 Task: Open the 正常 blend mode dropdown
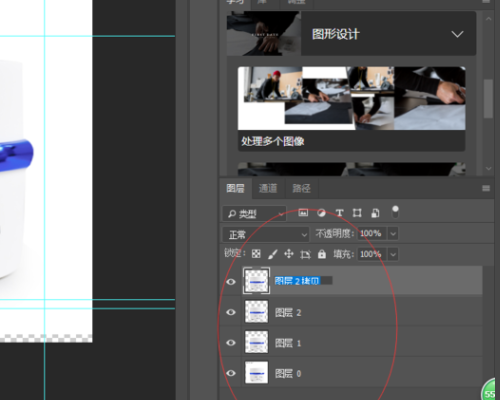[266, 235]
